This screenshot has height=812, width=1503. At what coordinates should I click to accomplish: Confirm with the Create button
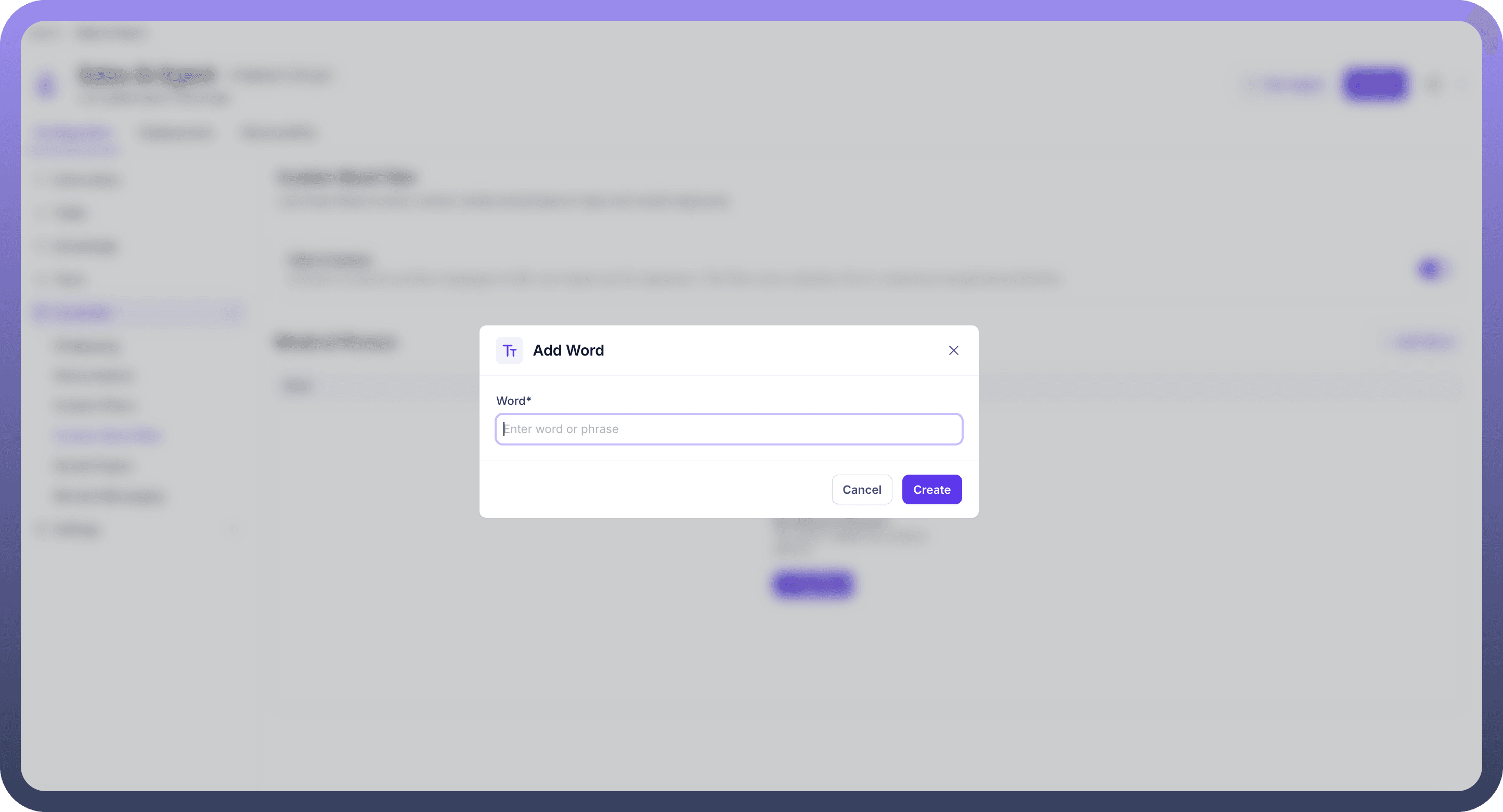click(932, 489)
